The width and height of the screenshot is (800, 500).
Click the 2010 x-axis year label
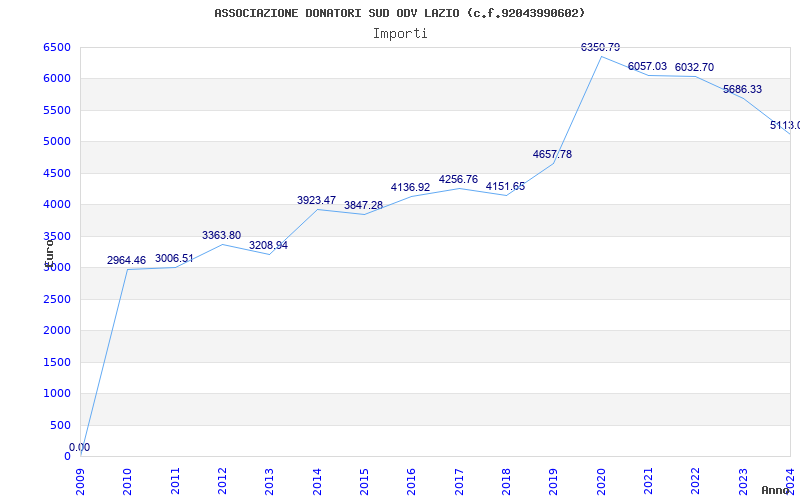pyautogui.click(x=128, y=482)
